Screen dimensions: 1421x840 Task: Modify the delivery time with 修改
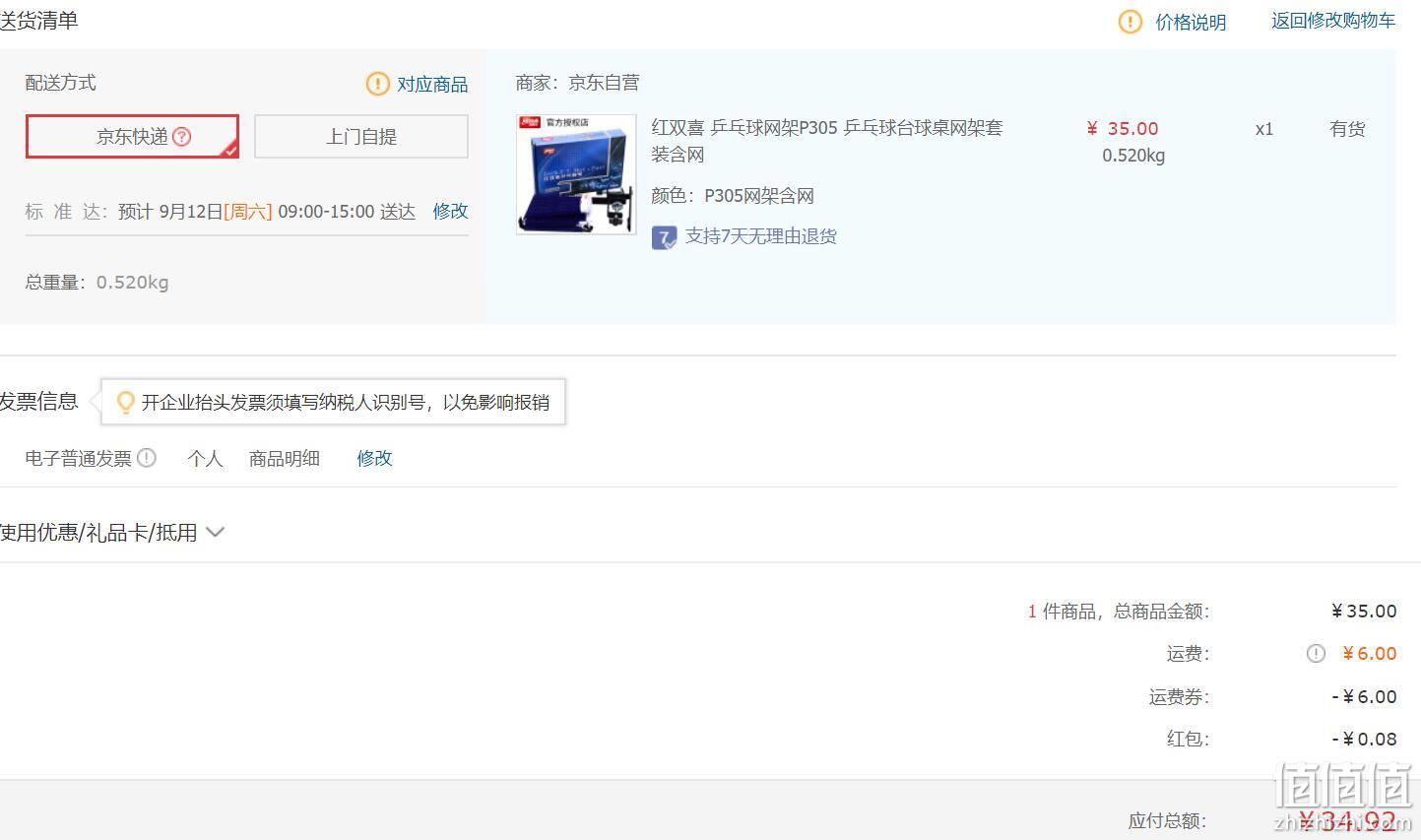(450, 211)
